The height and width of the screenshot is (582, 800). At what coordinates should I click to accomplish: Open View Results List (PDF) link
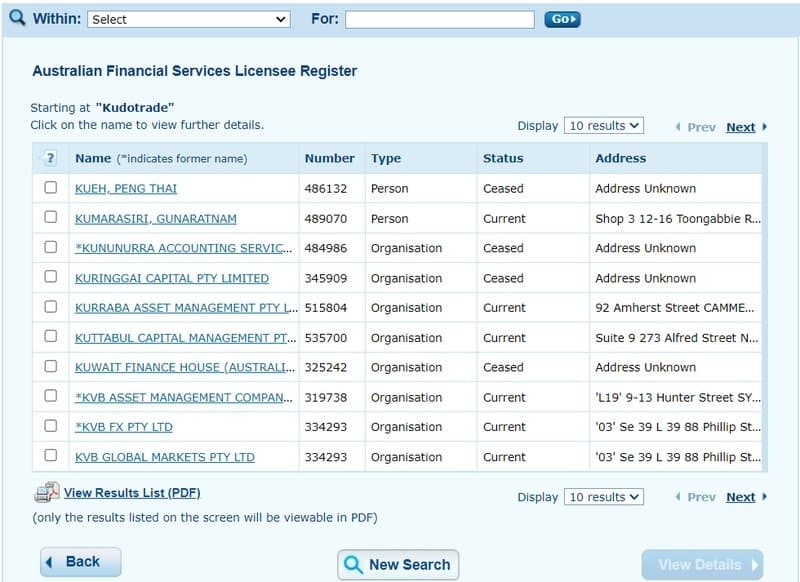point(132,493)
